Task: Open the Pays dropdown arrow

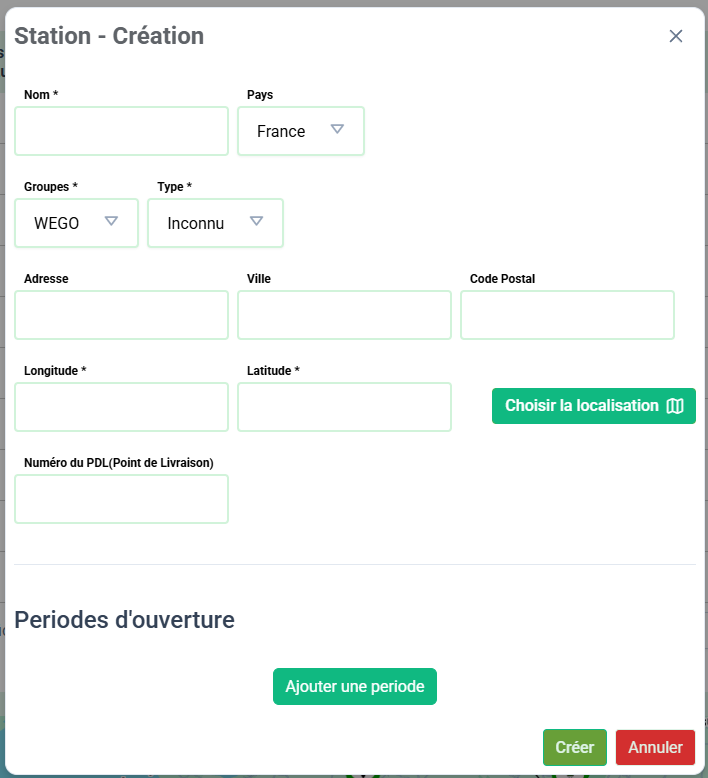Action: point(337,130)
